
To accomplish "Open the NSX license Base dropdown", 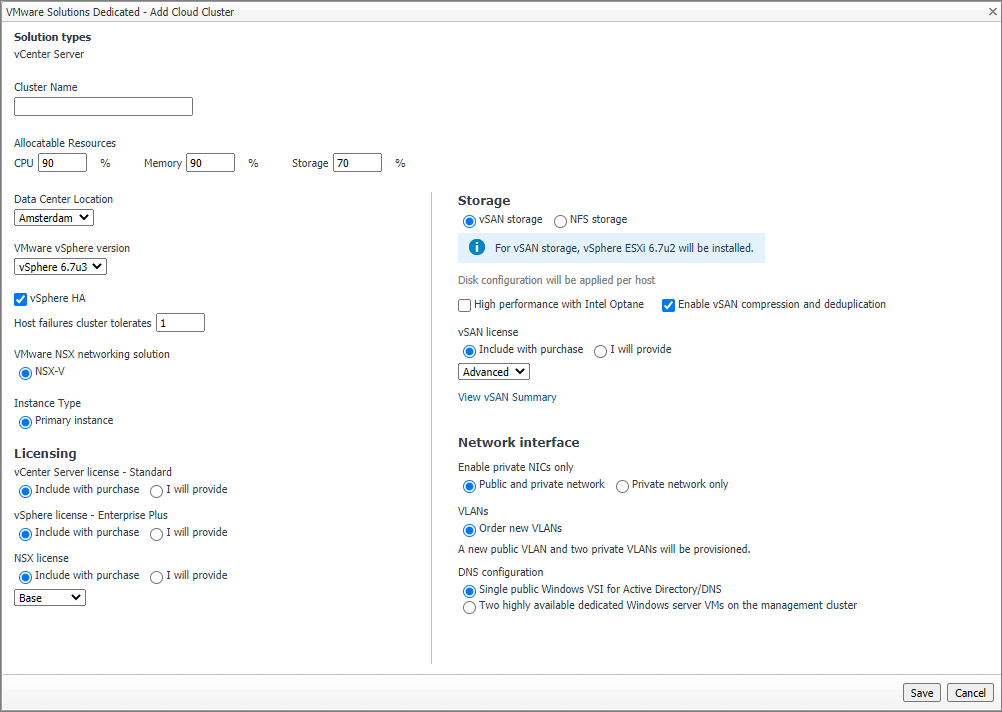I will tap(50, 598).
